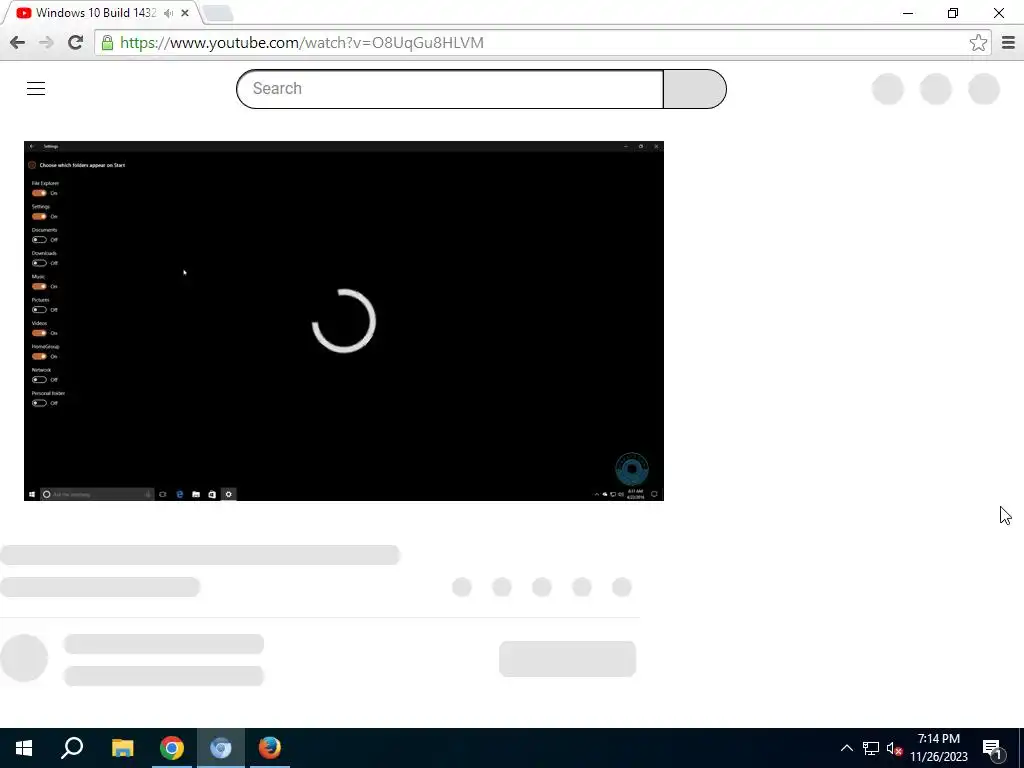
Task: Go back to the previous page in Chrome
Action: [x=18, y=43]
